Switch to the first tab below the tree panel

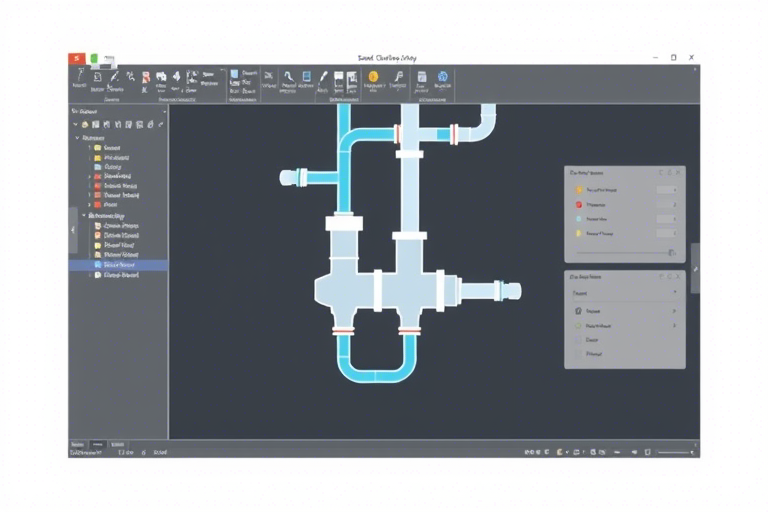point(77,444)
